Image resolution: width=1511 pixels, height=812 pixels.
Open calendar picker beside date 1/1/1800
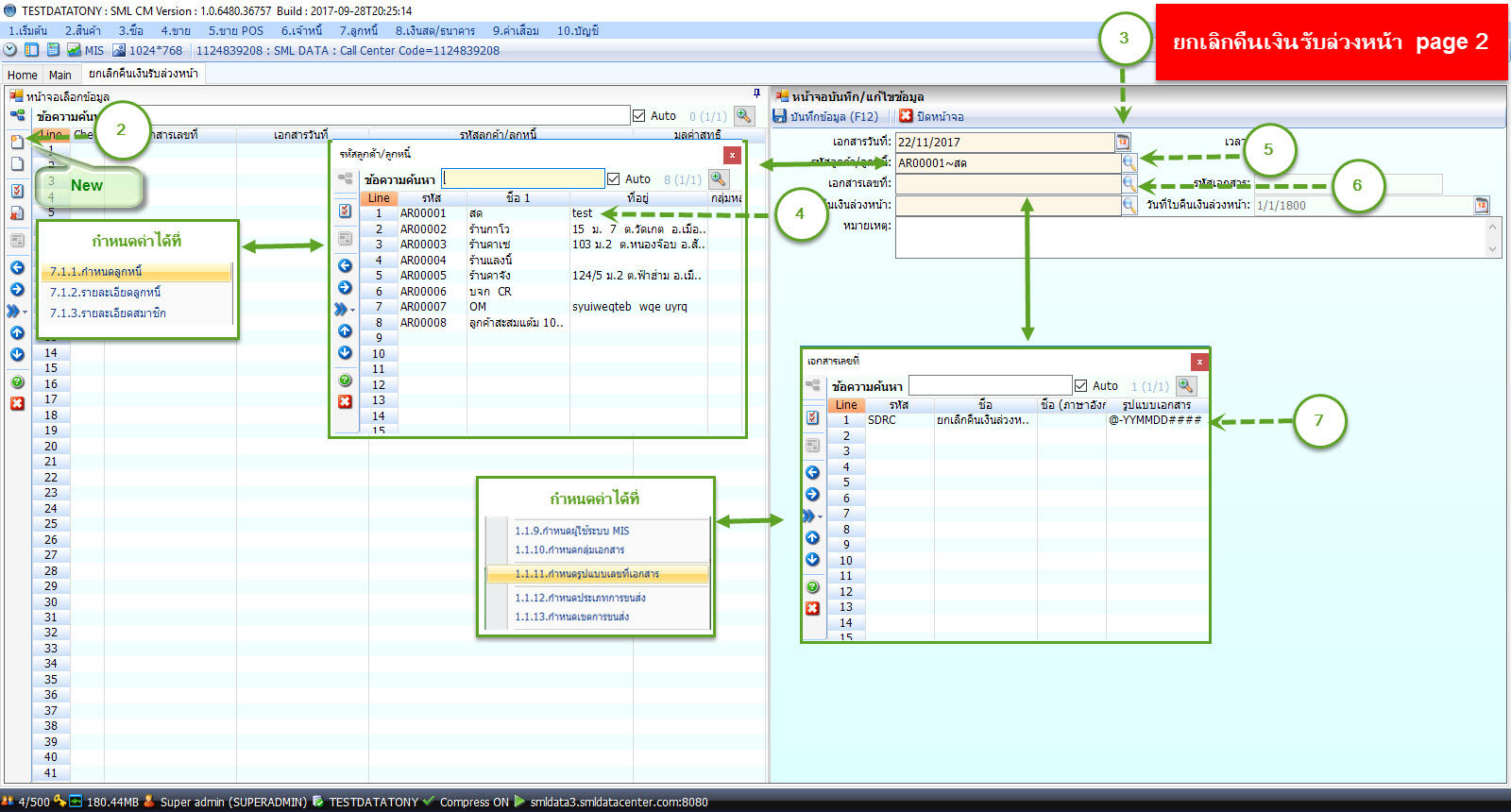[1482, 205]
